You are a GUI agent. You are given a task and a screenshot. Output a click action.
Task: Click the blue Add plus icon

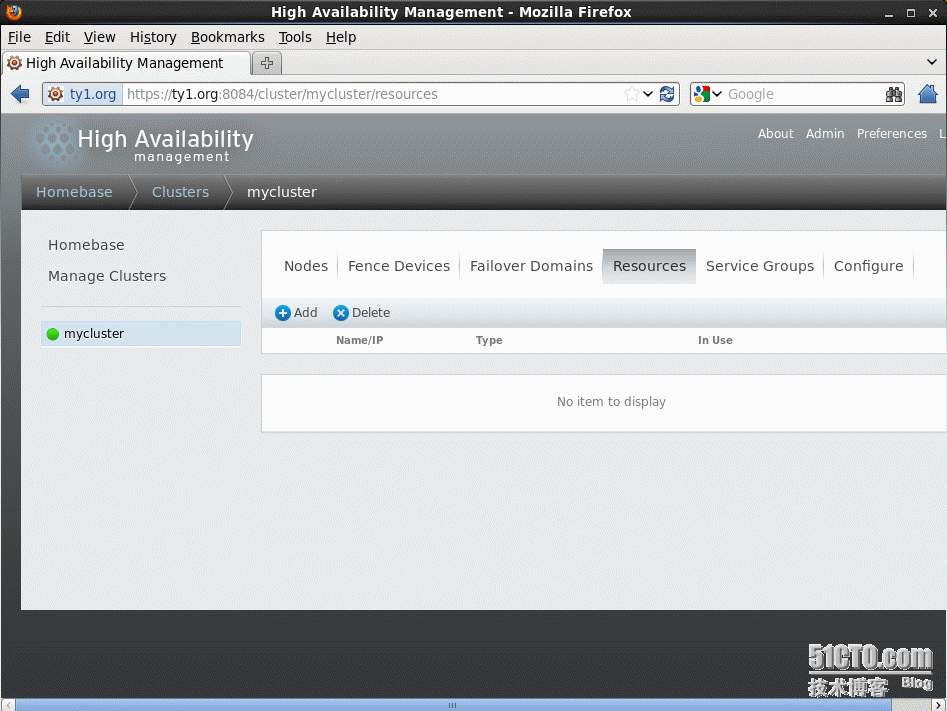[x=283, y=313]
